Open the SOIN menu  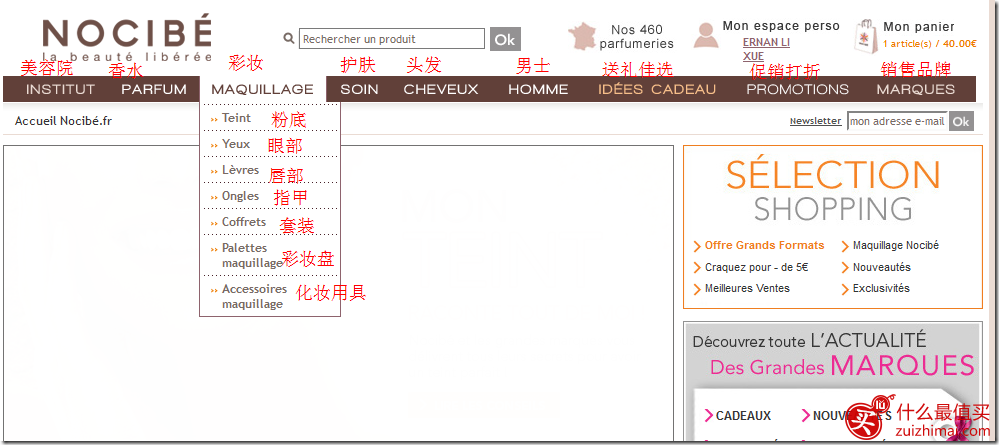pyautogui.click(x=359, y=89)
